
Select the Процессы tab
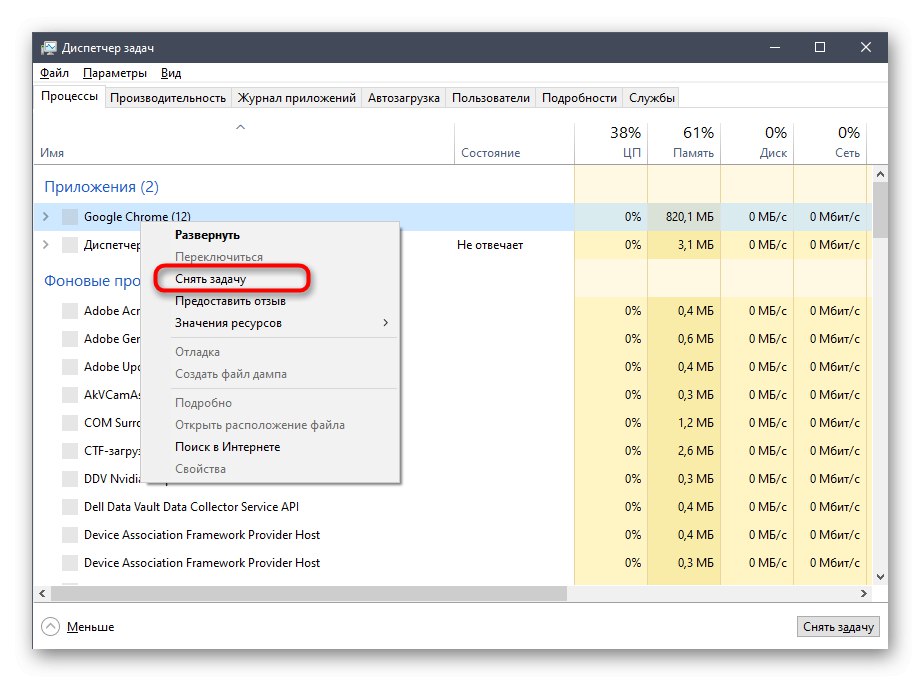tap(69, 96)
